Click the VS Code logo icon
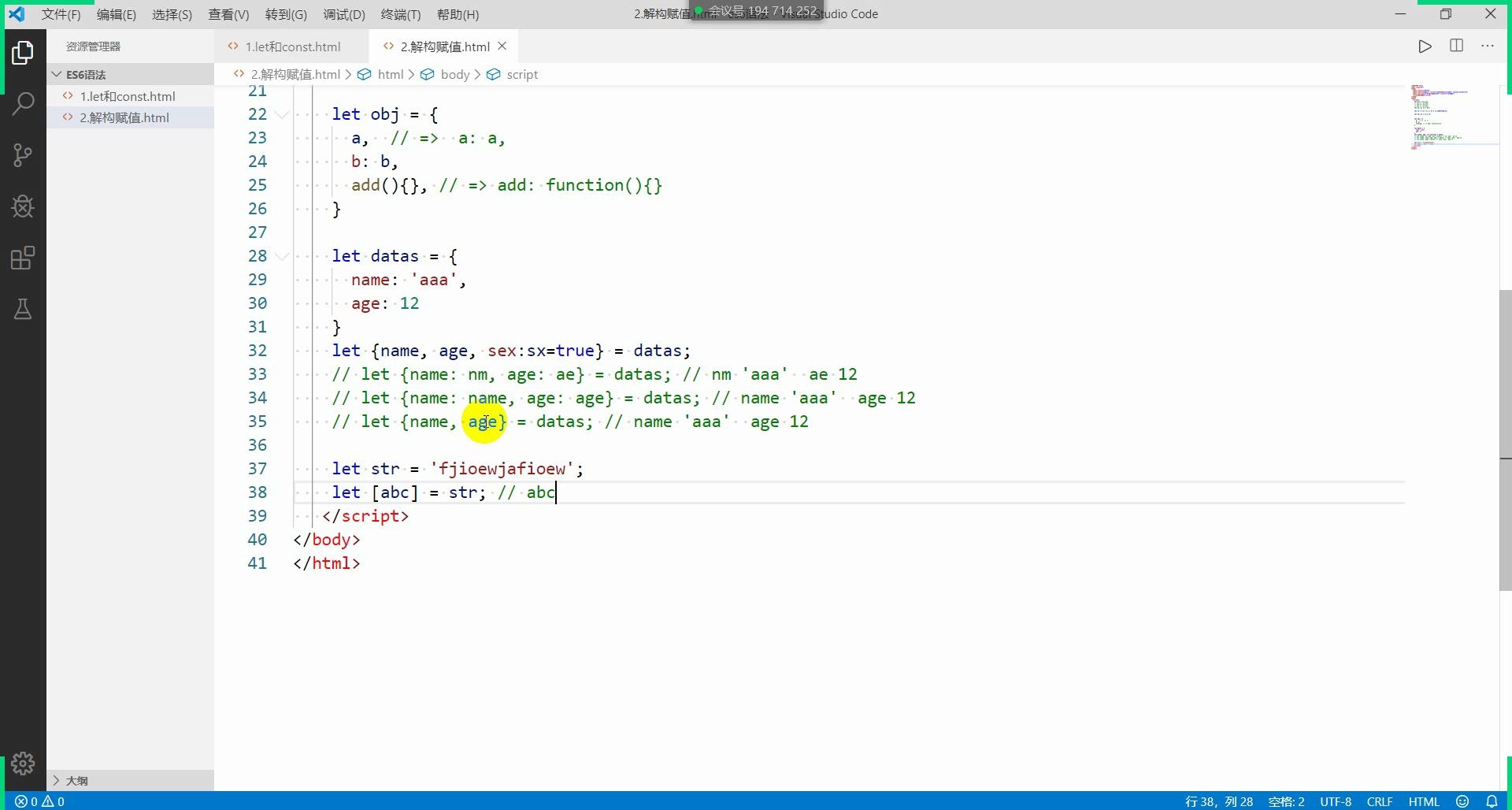 (17, 14)
